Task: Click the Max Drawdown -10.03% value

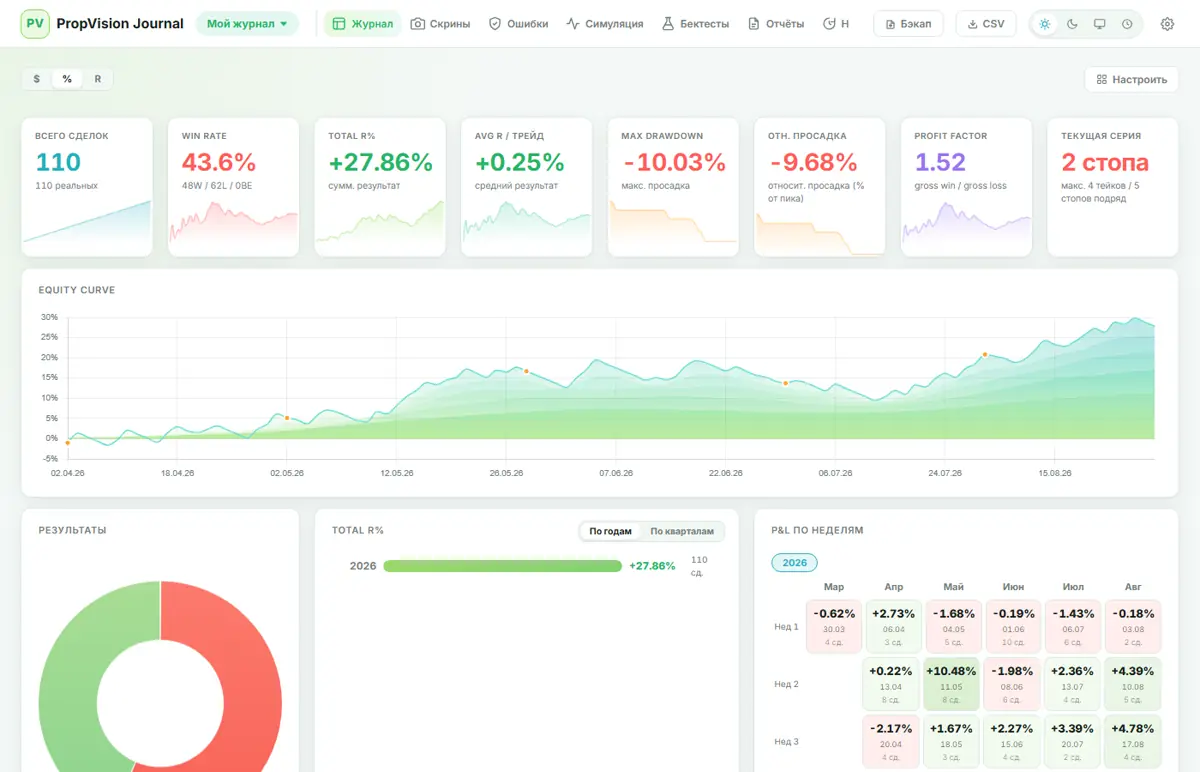Action: [673, 162]
